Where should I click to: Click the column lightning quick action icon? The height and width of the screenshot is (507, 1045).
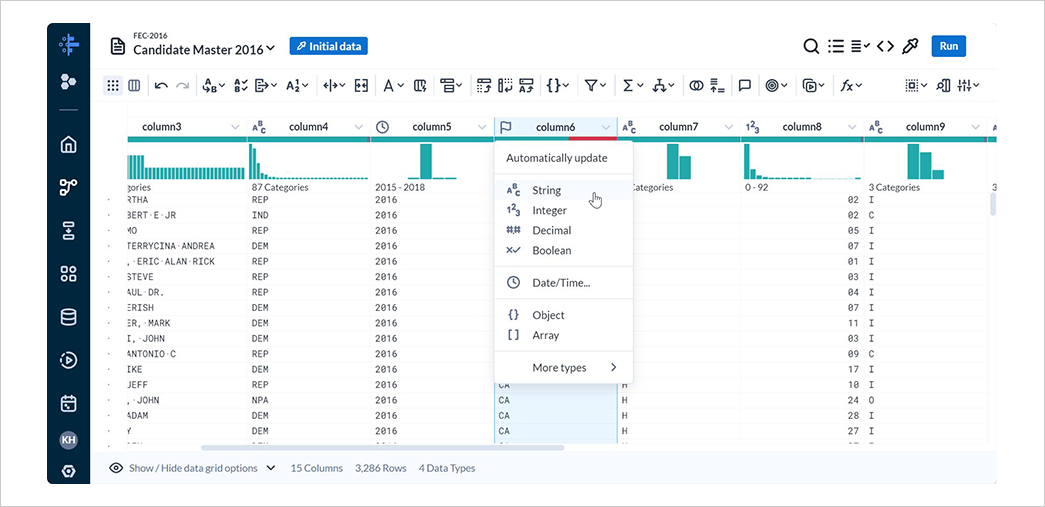tap(420, 85)
